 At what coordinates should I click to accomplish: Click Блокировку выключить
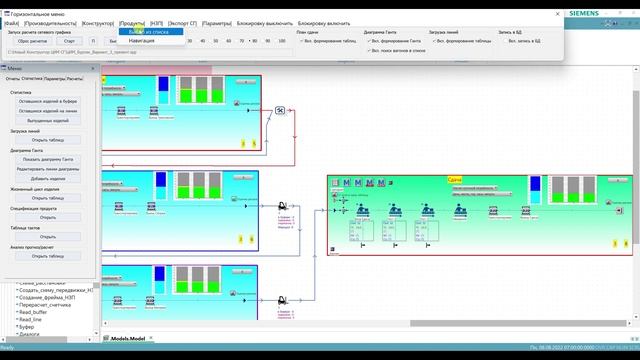coord(265,24)
